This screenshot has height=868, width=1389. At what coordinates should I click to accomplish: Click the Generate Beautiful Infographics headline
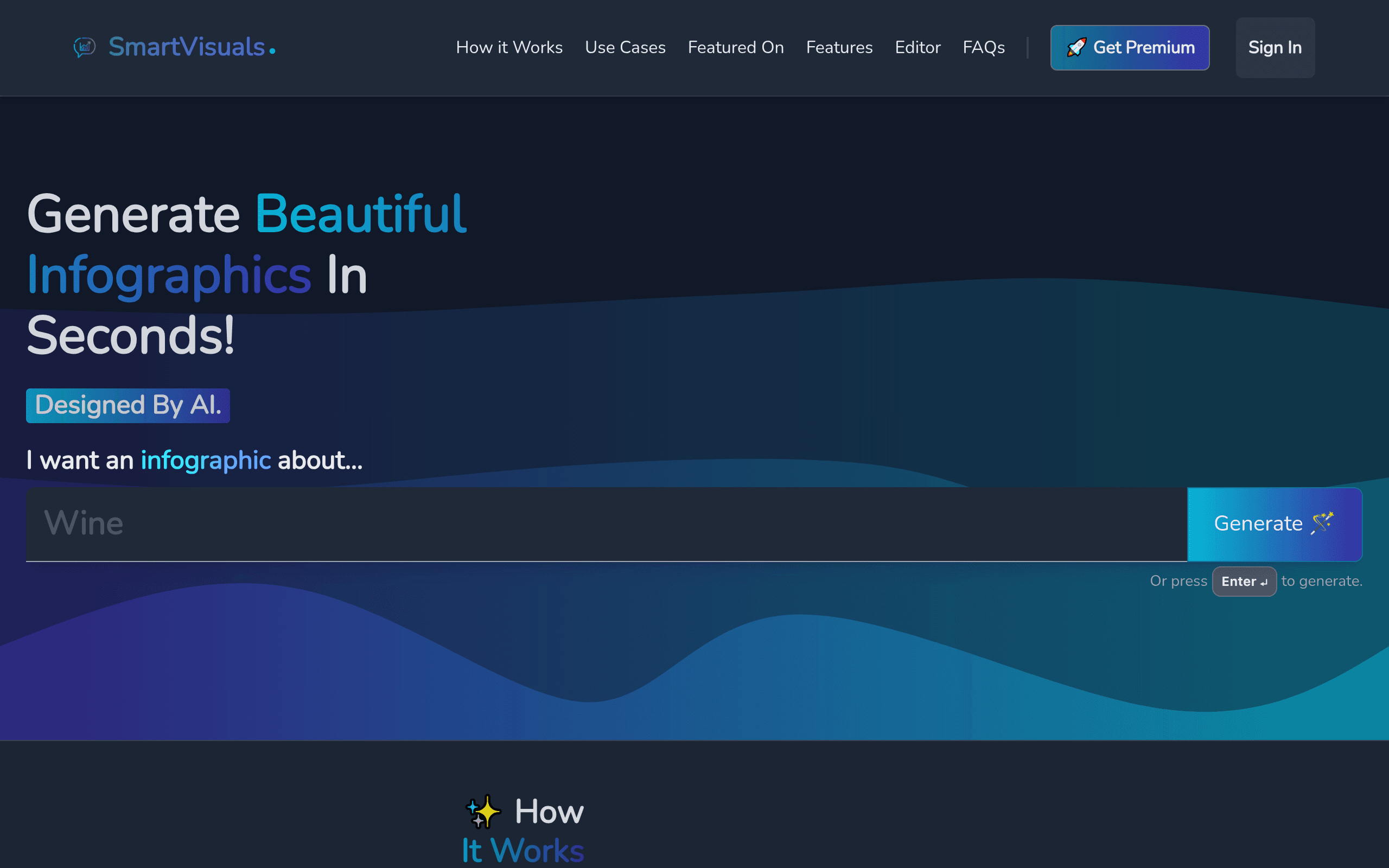[x=247, y=275]
